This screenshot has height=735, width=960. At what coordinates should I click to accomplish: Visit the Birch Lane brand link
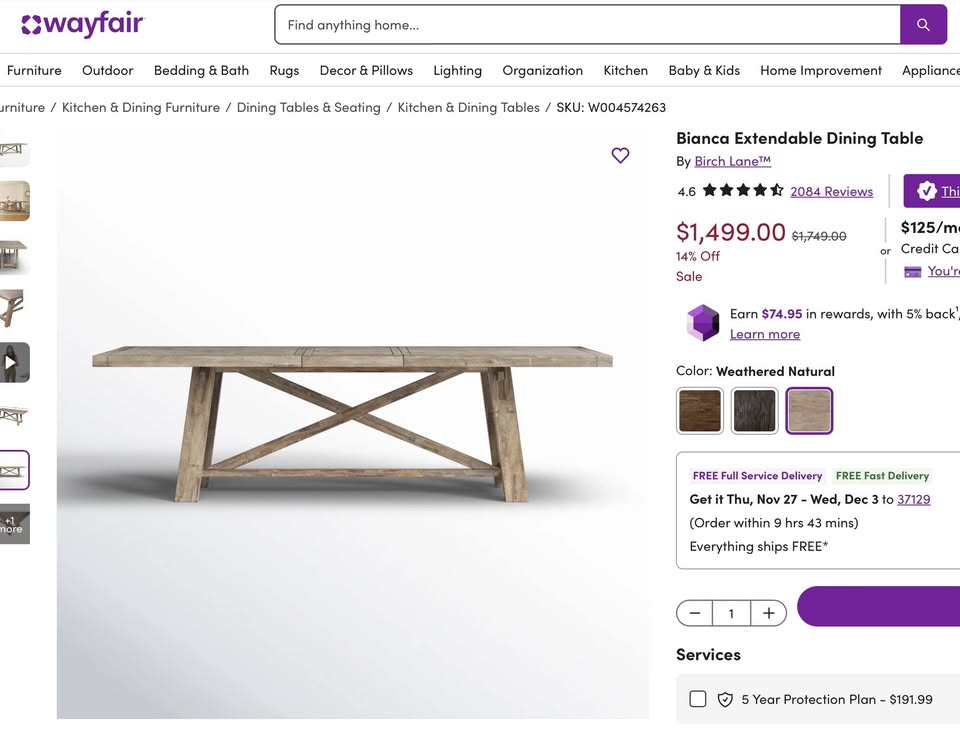732,161
